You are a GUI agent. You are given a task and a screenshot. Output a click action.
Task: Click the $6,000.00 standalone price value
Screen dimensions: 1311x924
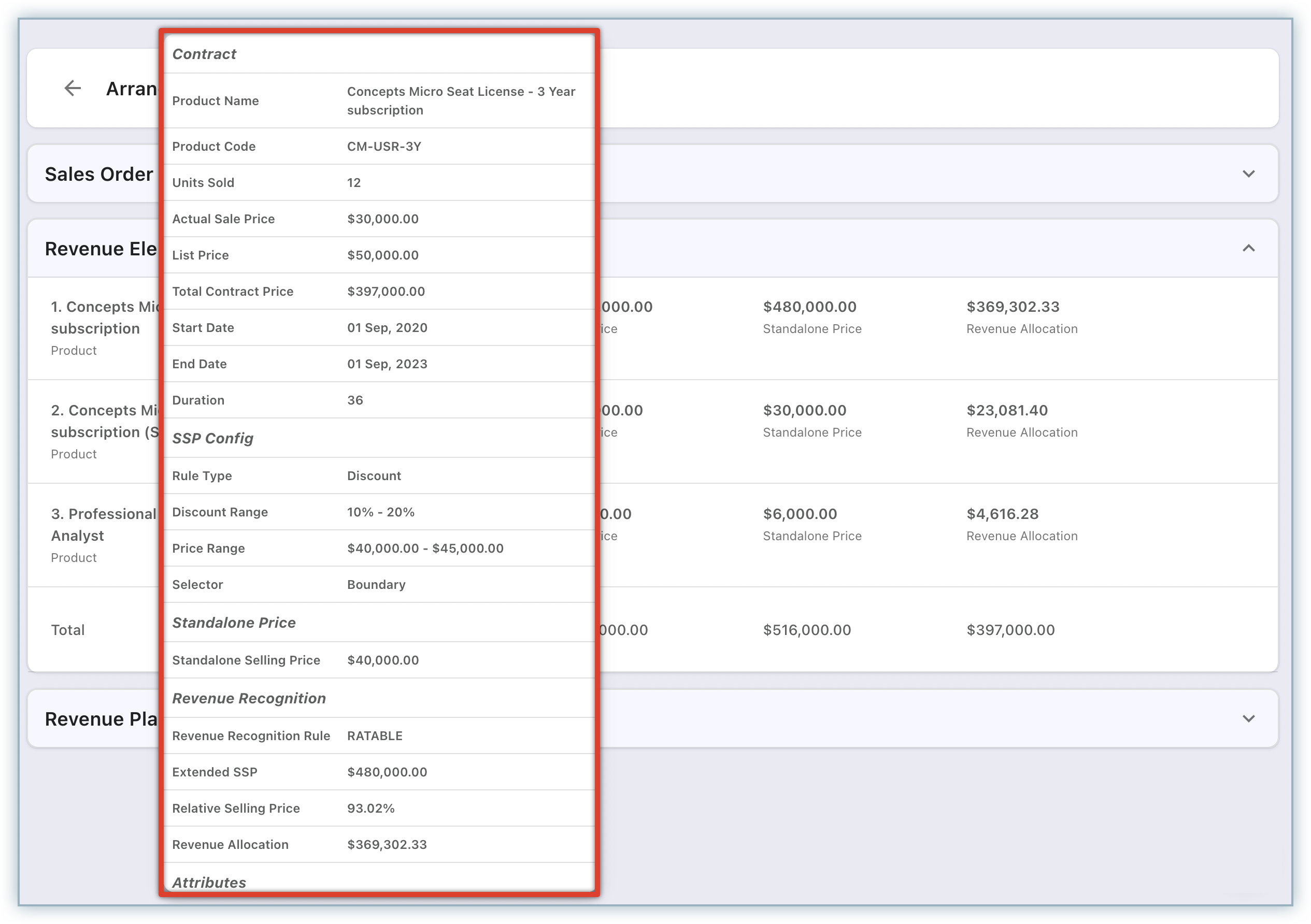[x=800, y=514]
